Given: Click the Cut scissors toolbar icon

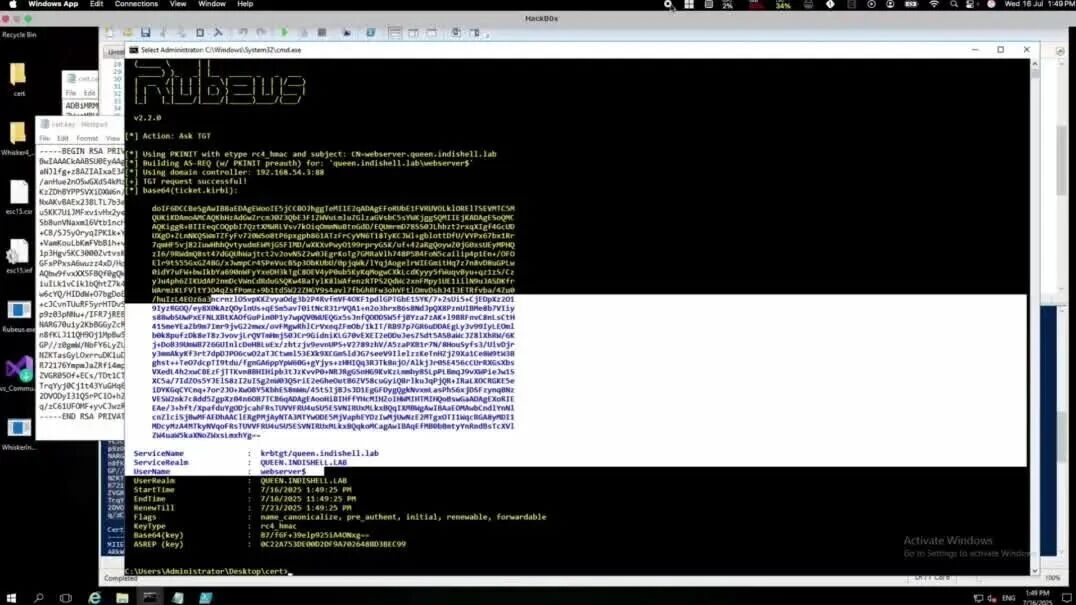Looking at the screenshot, I should [163, 32].
